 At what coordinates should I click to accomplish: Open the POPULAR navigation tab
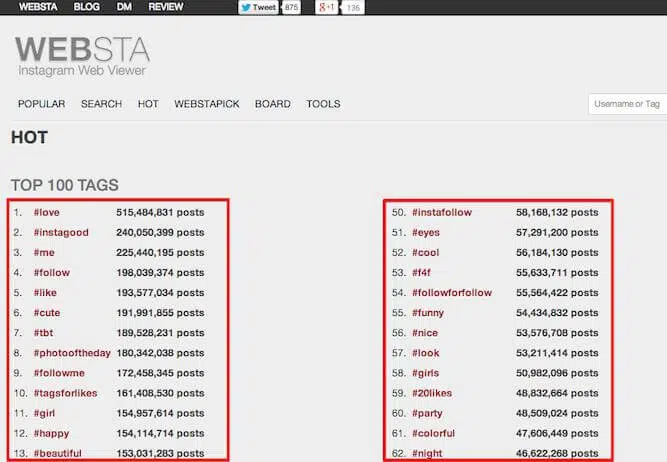(41, 104)
